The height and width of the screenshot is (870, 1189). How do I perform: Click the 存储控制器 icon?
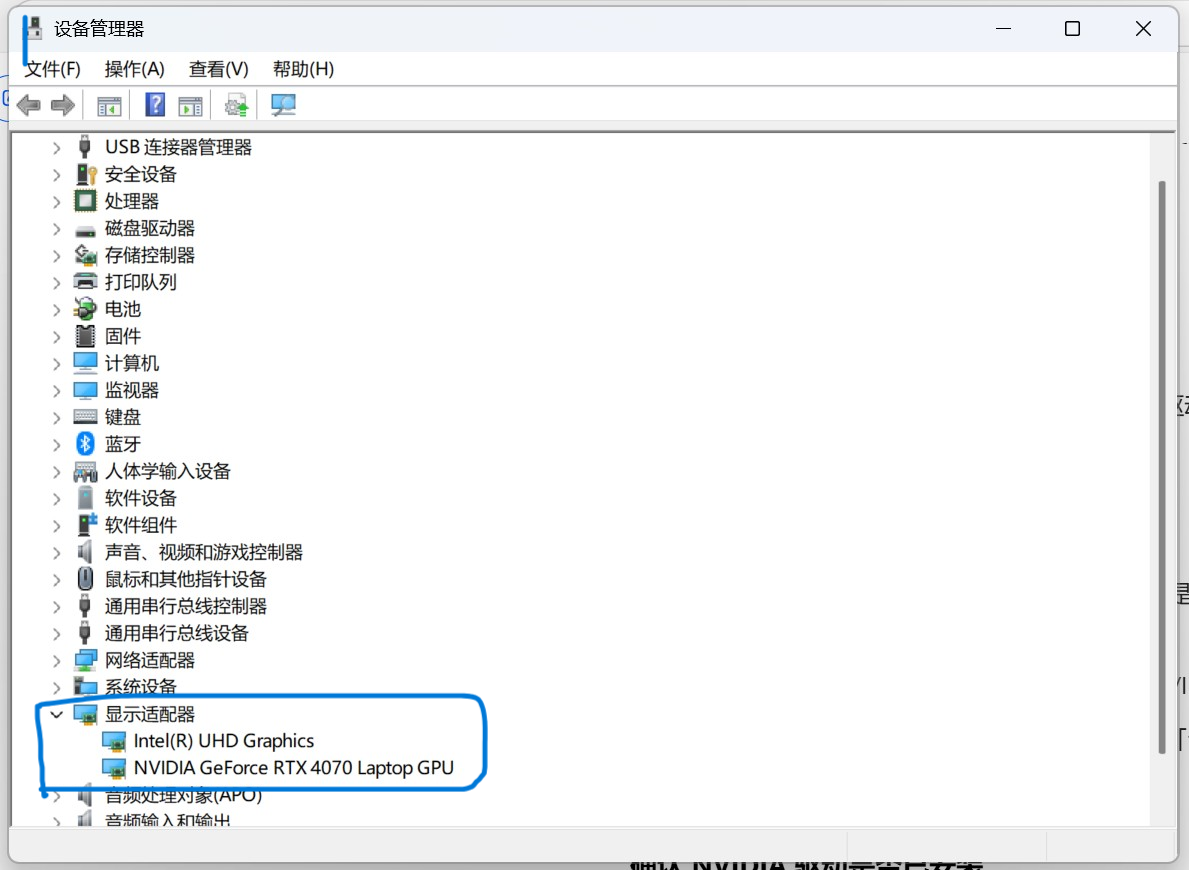[86, 255]
